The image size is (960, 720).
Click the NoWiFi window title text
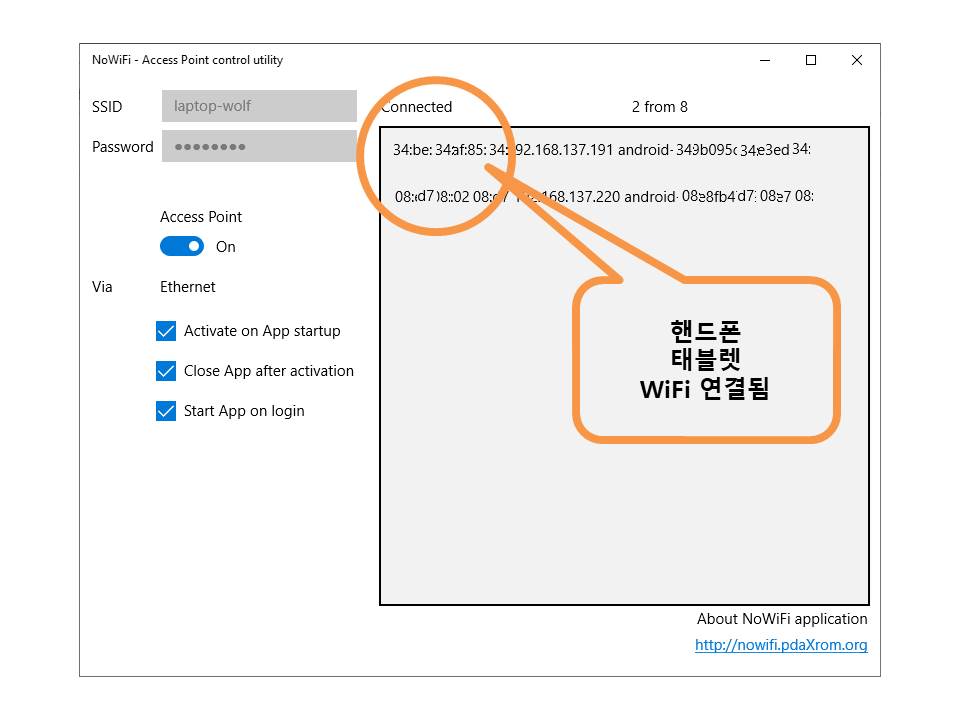(x=187, y=60)
